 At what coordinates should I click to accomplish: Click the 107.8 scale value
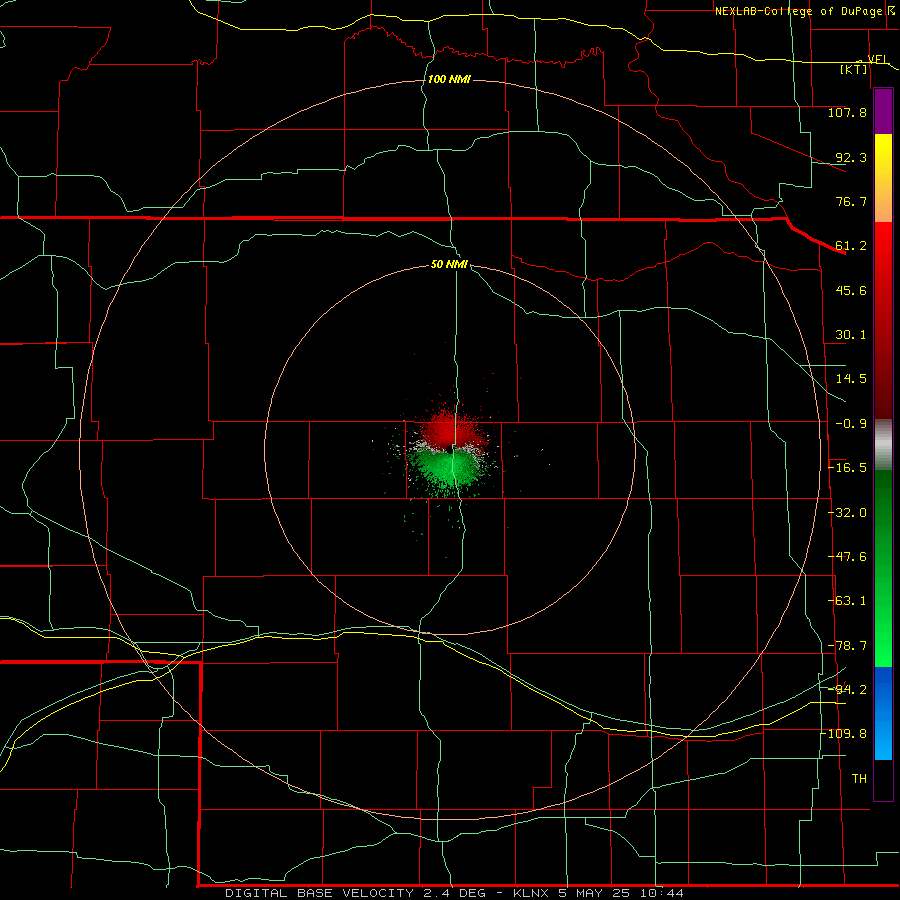pyautogui.click(x=847, y=112)
